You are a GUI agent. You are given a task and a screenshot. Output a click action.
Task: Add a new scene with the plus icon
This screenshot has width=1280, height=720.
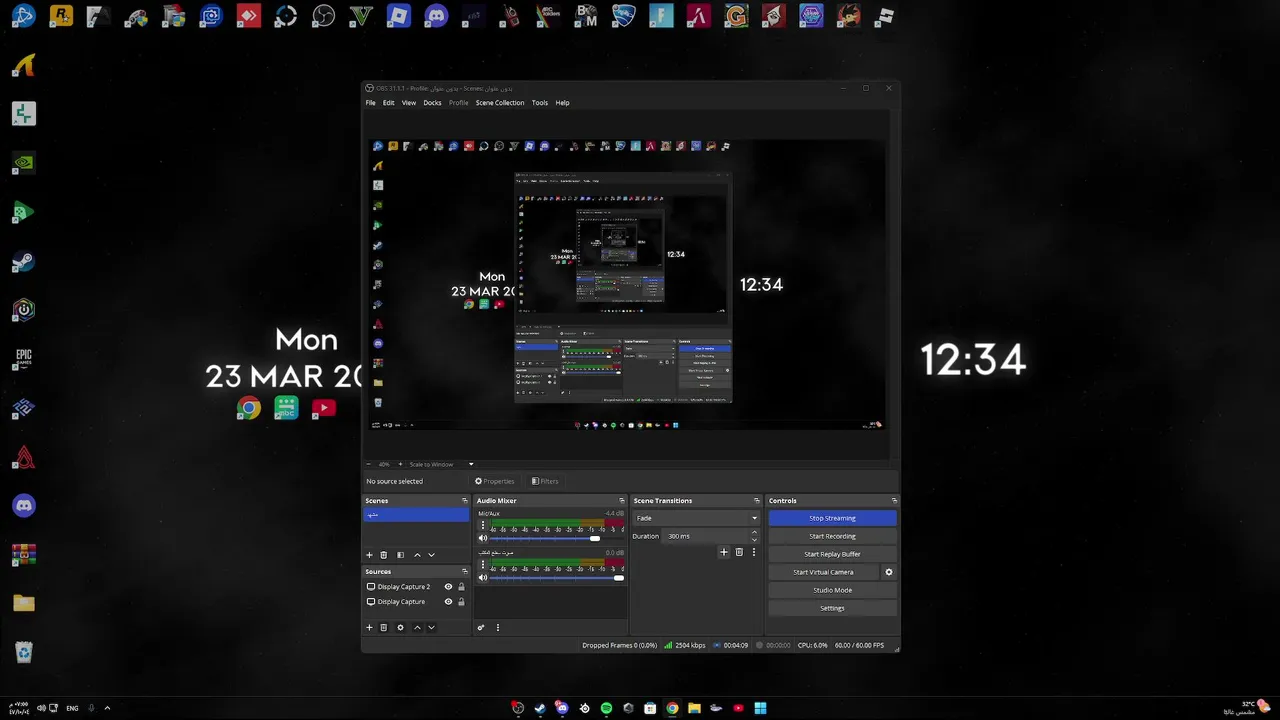(369, 555)
